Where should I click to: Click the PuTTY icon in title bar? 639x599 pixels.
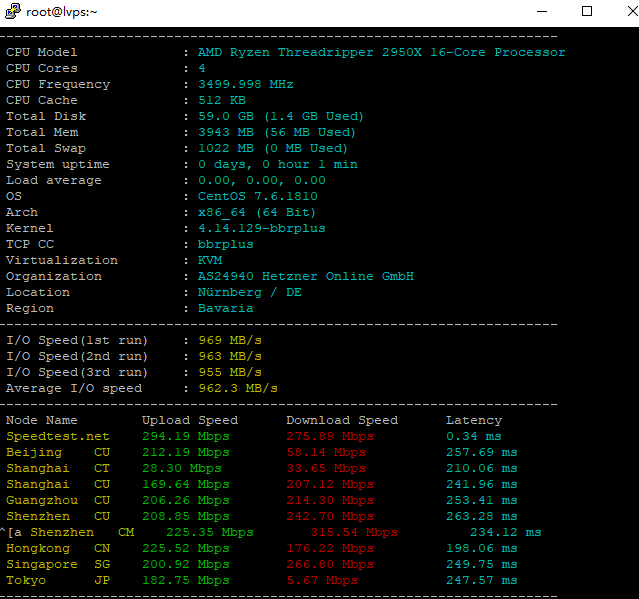click(11, 12)
